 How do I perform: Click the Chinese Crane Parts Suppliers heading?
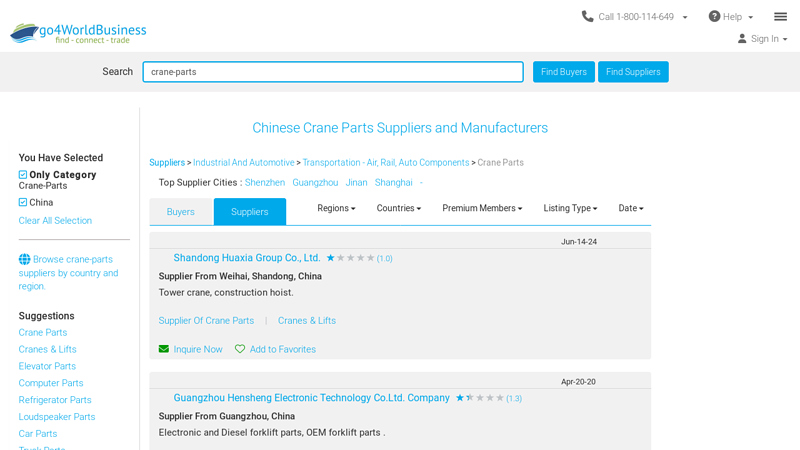coord(400,128)
